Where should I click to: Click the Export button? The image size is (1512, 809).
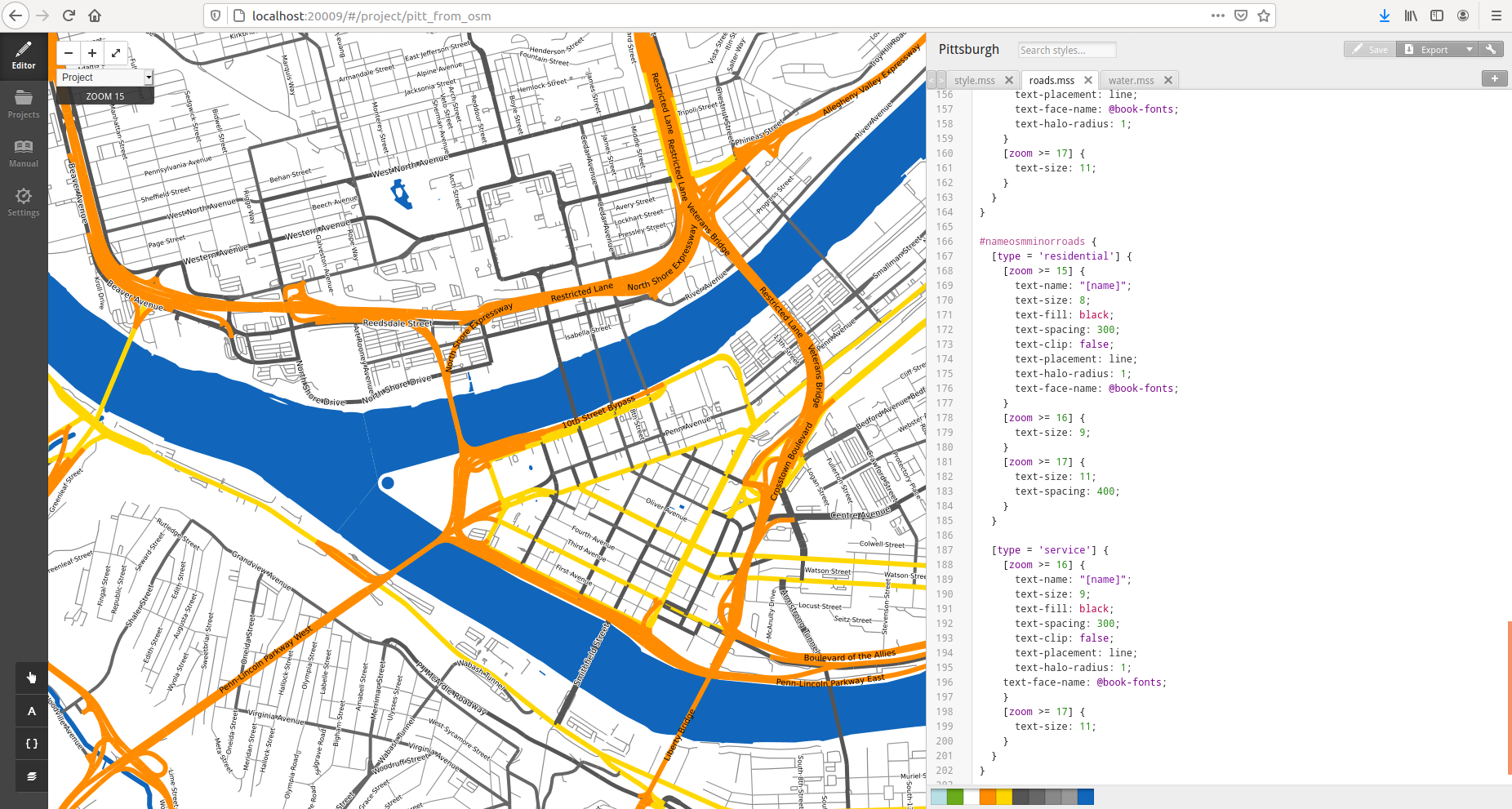pyautogui.click(x=1429, y=49)
